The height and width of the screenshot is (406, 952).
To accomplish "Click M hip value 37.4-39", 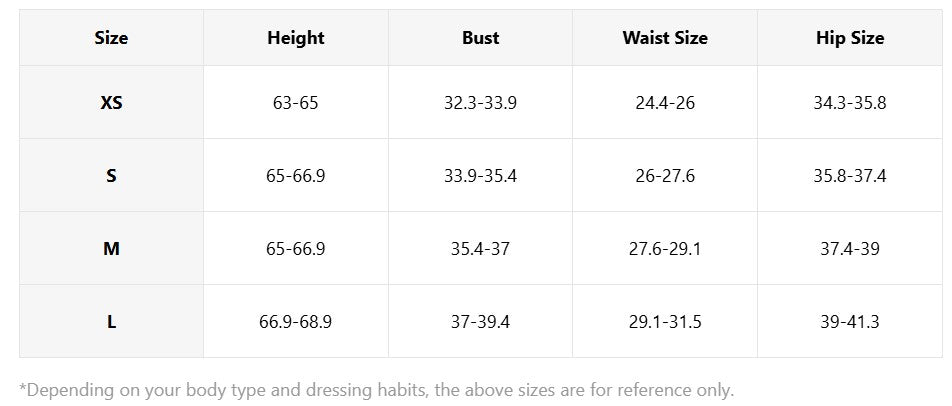I will point(850,248).
